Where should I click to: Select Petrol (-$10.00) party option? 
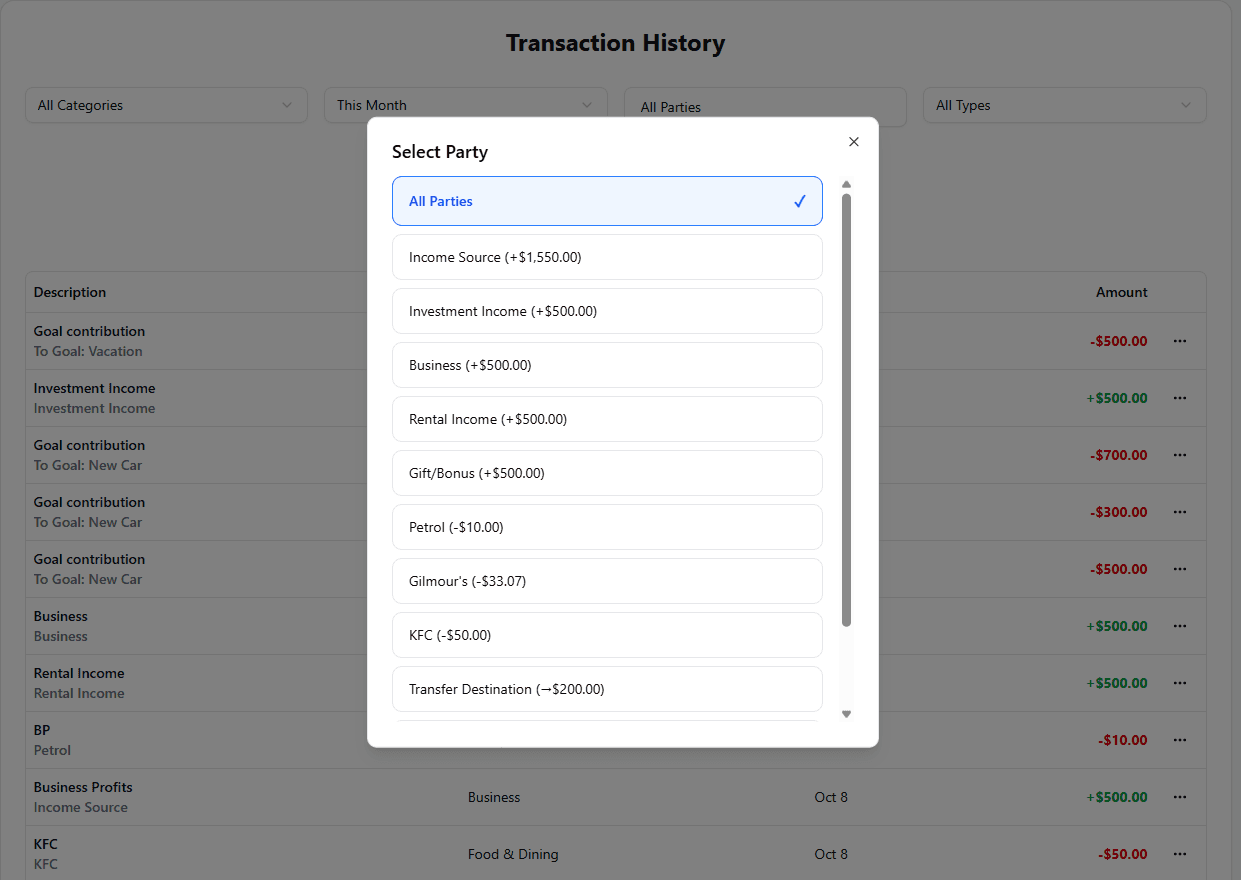coord(607,527)
